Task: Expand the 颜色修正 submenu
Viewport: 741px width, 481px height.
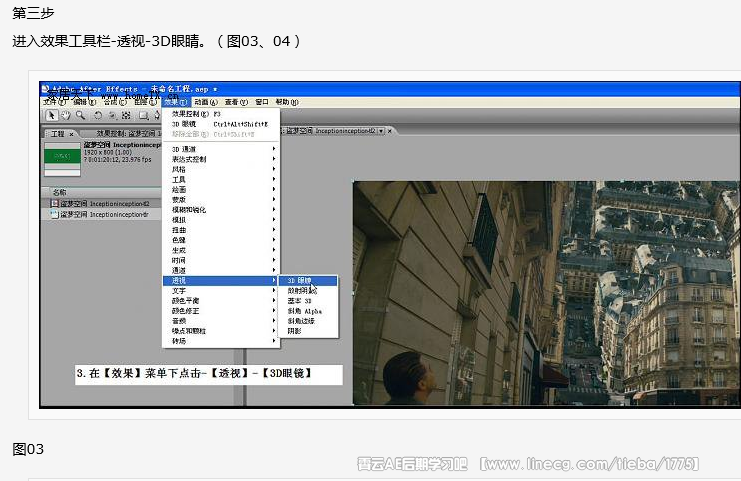Action: 221,311
